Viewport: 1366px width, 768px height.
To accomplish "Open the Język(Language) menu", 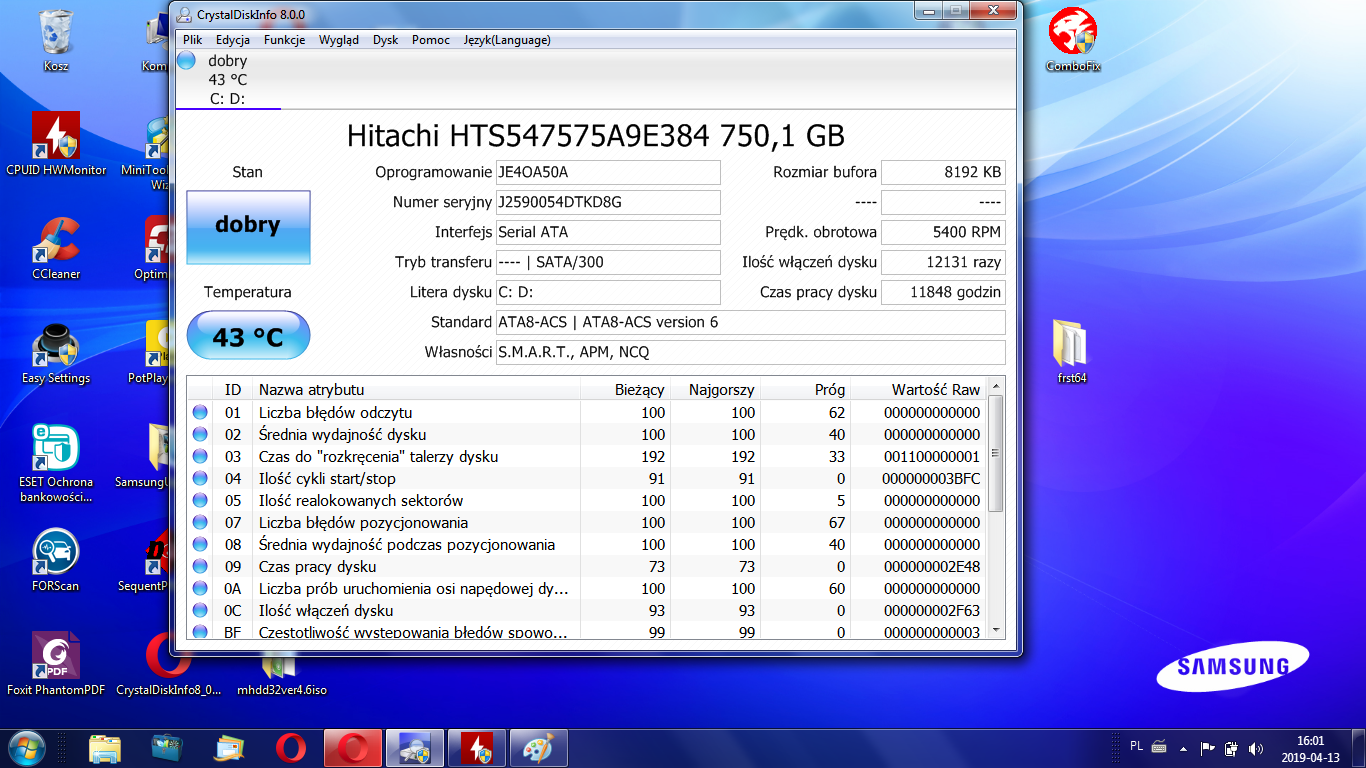I will (507, 40).
